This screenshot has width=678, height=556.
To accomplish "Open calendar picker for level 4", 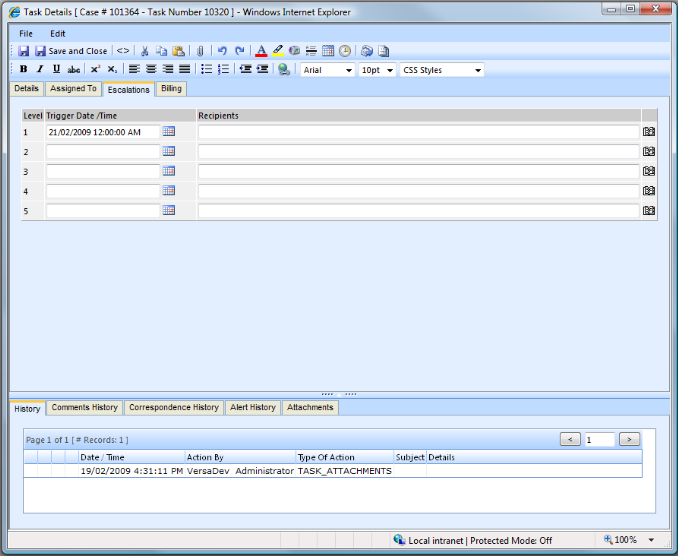I will coord(169,190).
